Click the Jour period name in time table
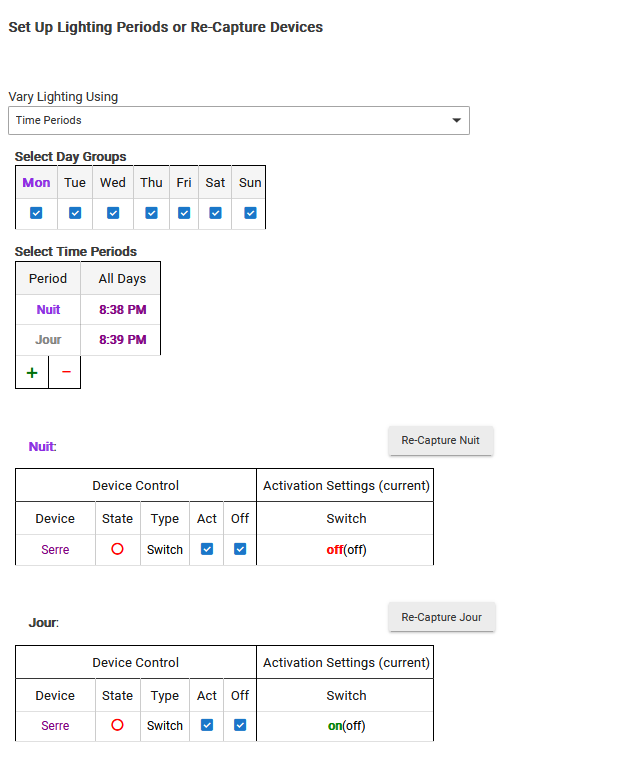 click(x=48, y=340)
